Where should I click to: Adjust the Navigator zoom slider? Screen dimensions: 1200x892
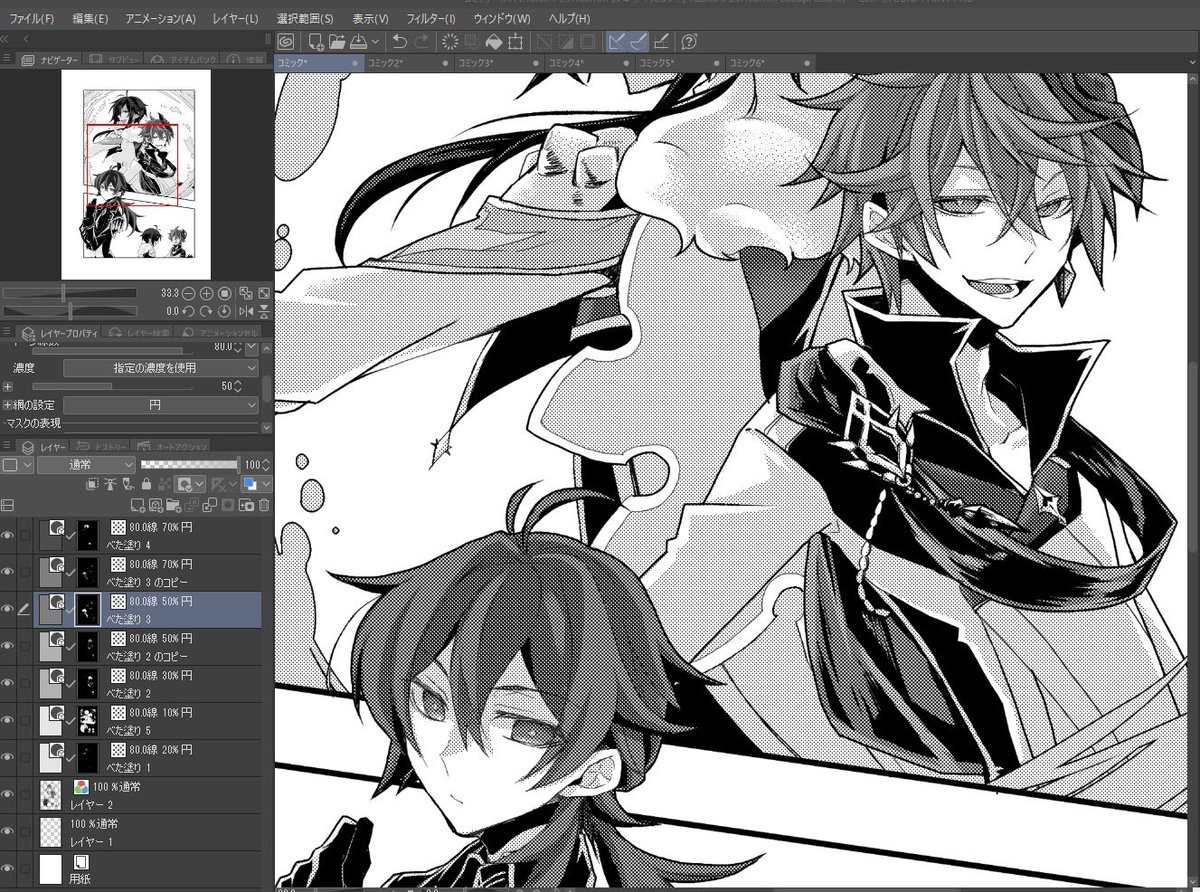coord(69,293)
